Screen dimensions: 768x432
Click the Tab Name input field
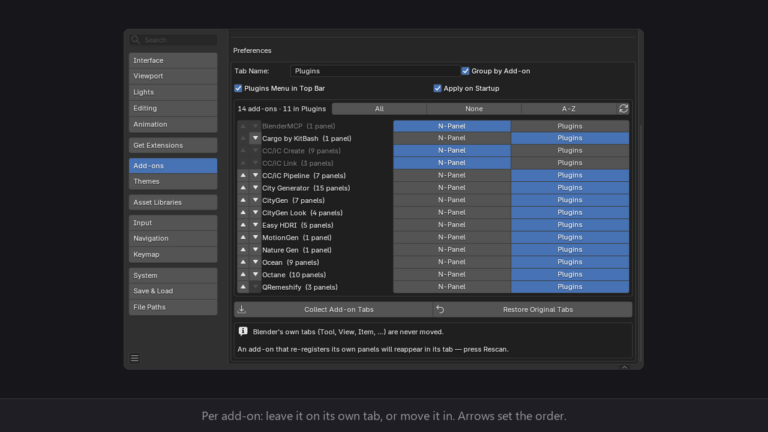pyautogui.click(x=375, y=71)
